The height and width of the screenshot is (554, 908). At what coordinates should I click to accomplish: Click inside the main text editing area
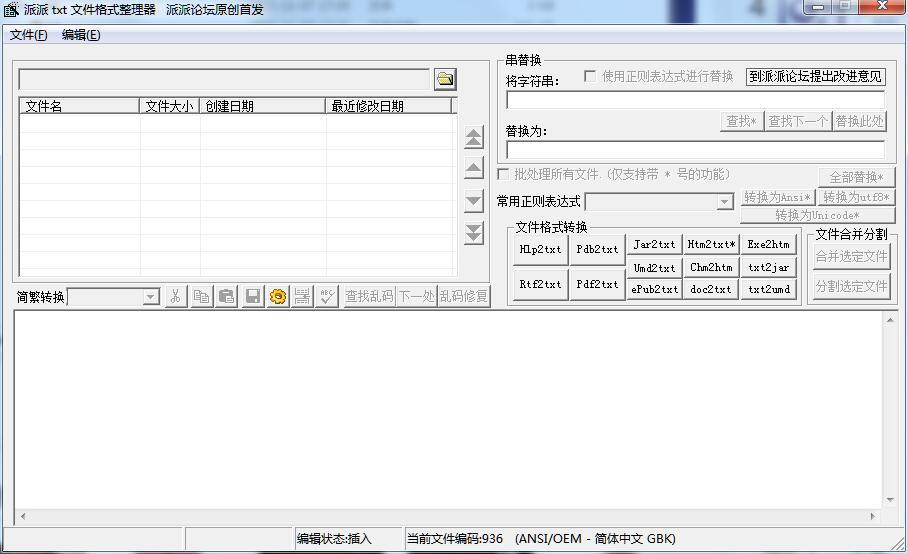pyautogui.click(x=449, y=410)
